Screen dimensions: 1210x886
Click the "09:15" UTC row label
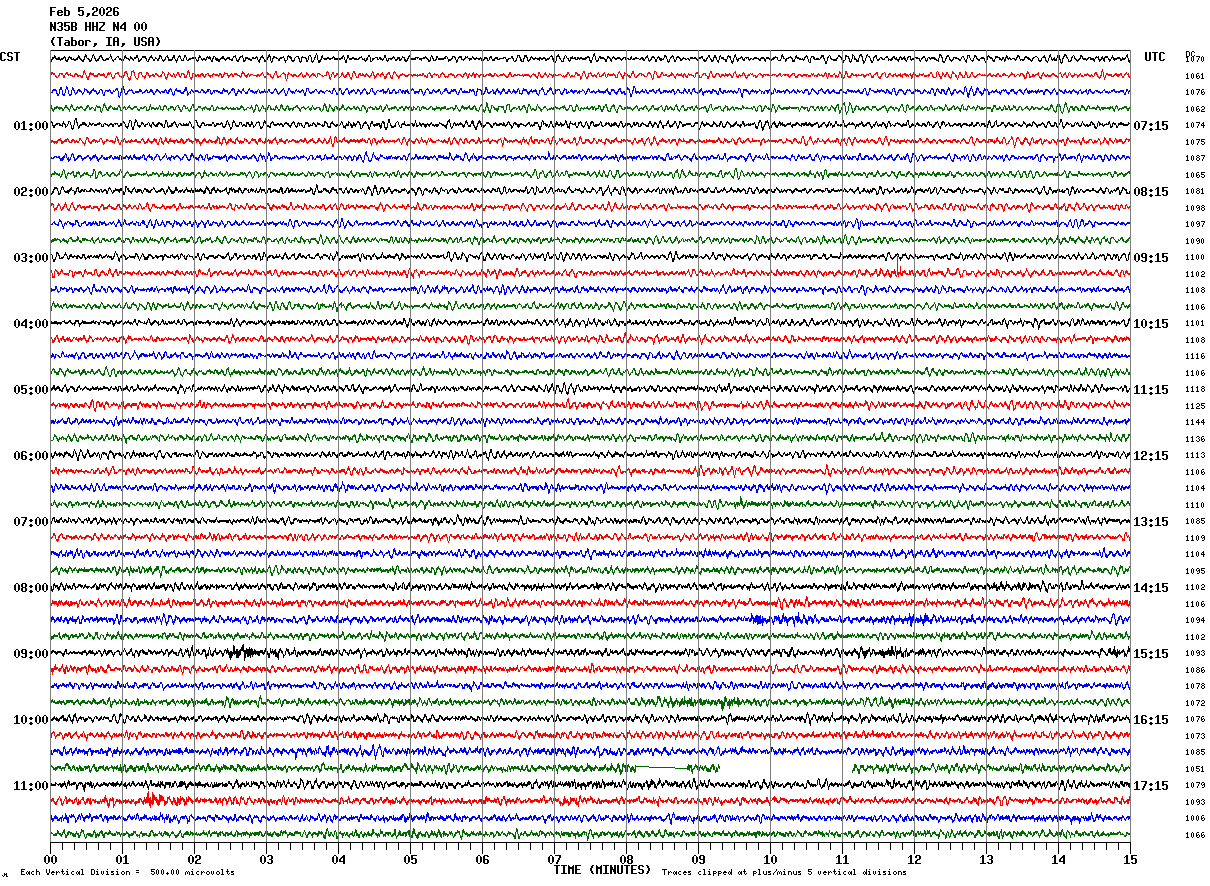pos(1151,258)
